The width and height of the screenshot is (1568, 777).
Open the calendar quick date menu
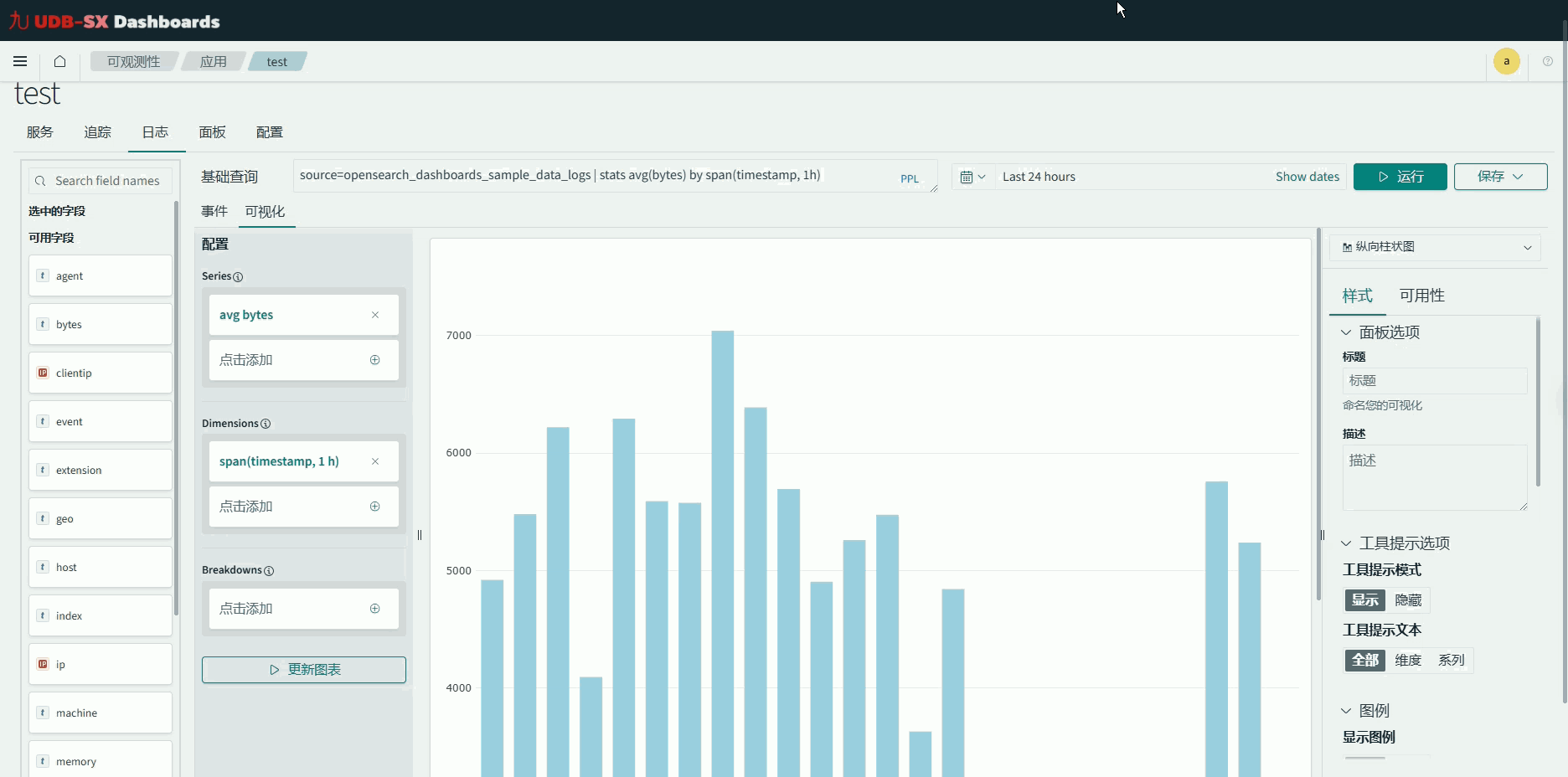click(972, 177)
